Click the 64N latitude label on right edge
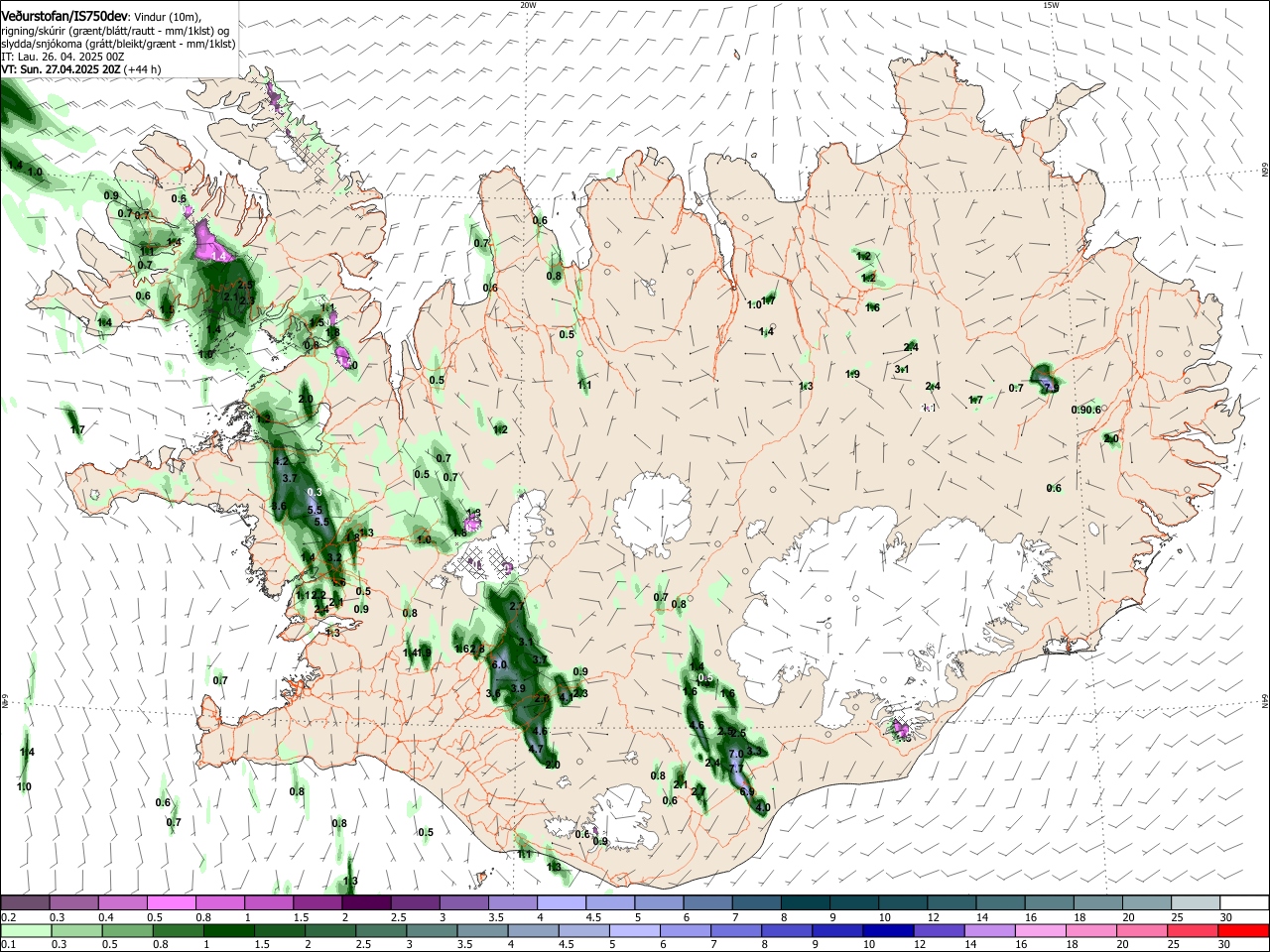The image size is (1270, 952). [x=1265, y=700]
